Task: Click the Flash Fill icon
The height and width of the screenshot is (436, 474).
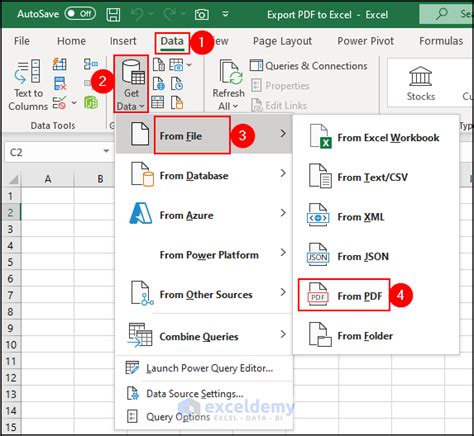Action: (59, 64)
